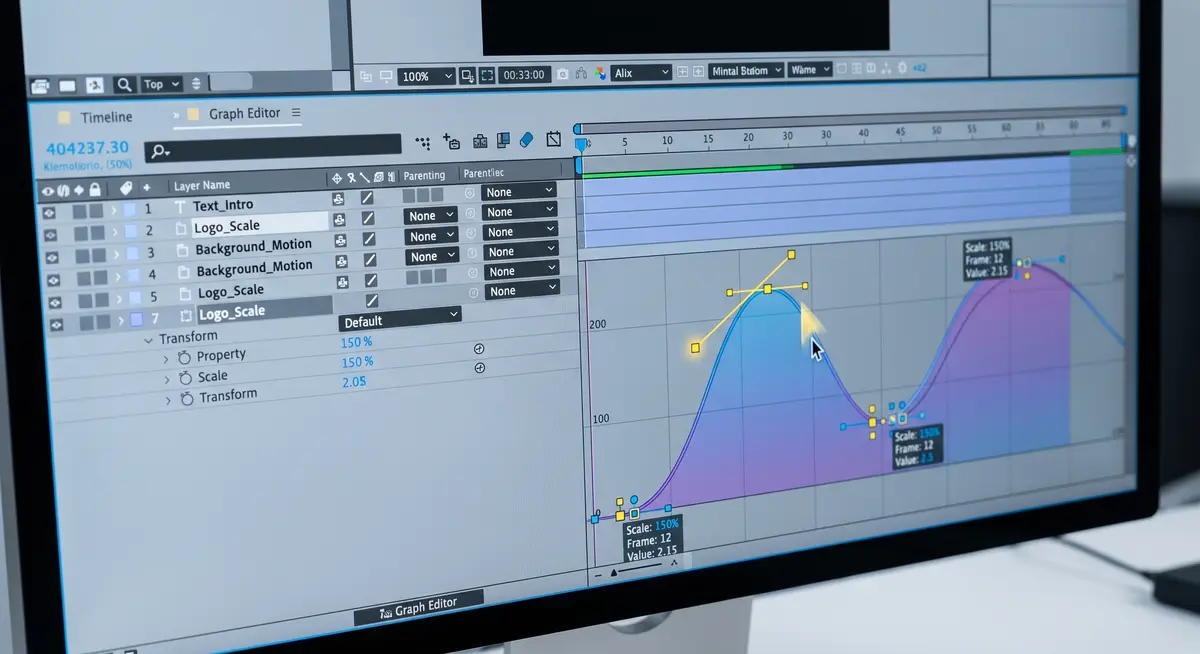Click the RGB color channels icon beside Alix
The width and height of the screenshot is (1200, 654).
coord(599,73)
